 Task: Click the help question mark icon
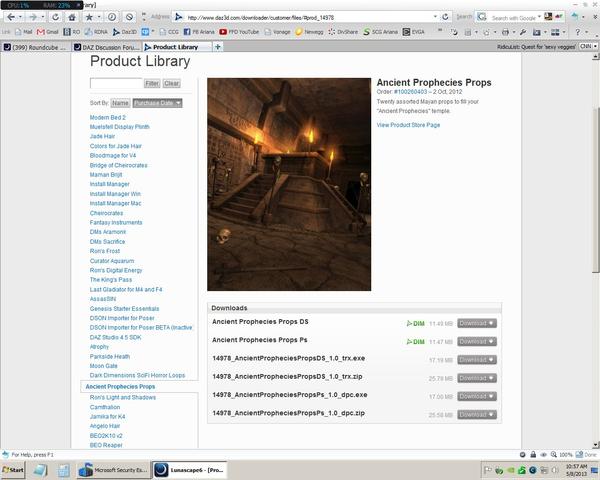577,32
